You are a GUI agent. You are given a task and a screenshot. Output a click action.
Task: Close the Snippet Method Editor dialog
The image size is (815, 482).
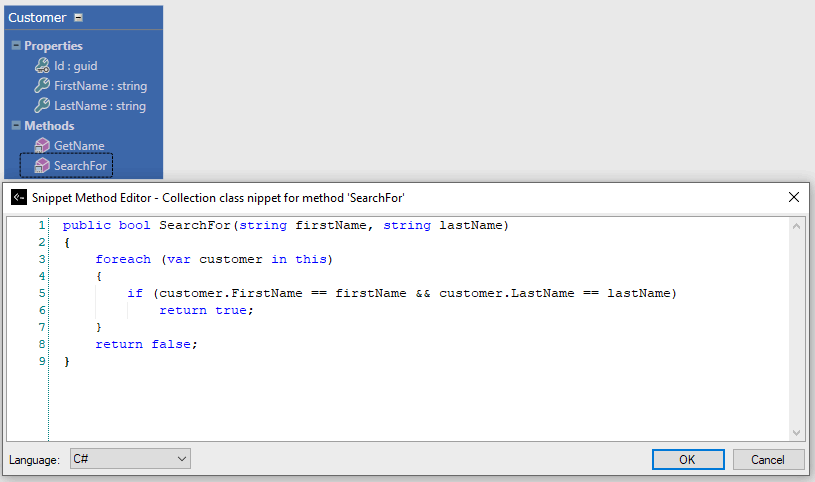tap(794, 197)
